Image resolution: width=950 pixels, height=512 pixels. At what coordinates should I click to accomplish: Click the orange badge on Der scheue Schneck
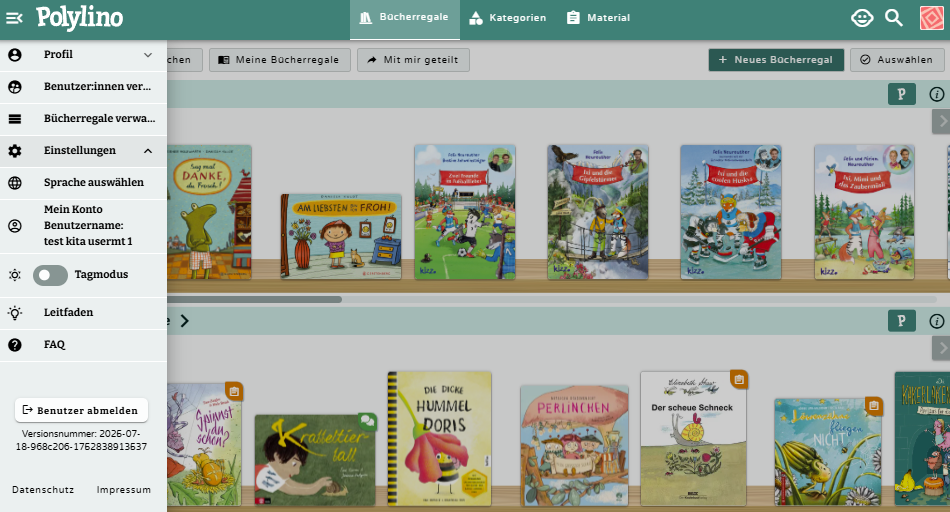(739, 379)
